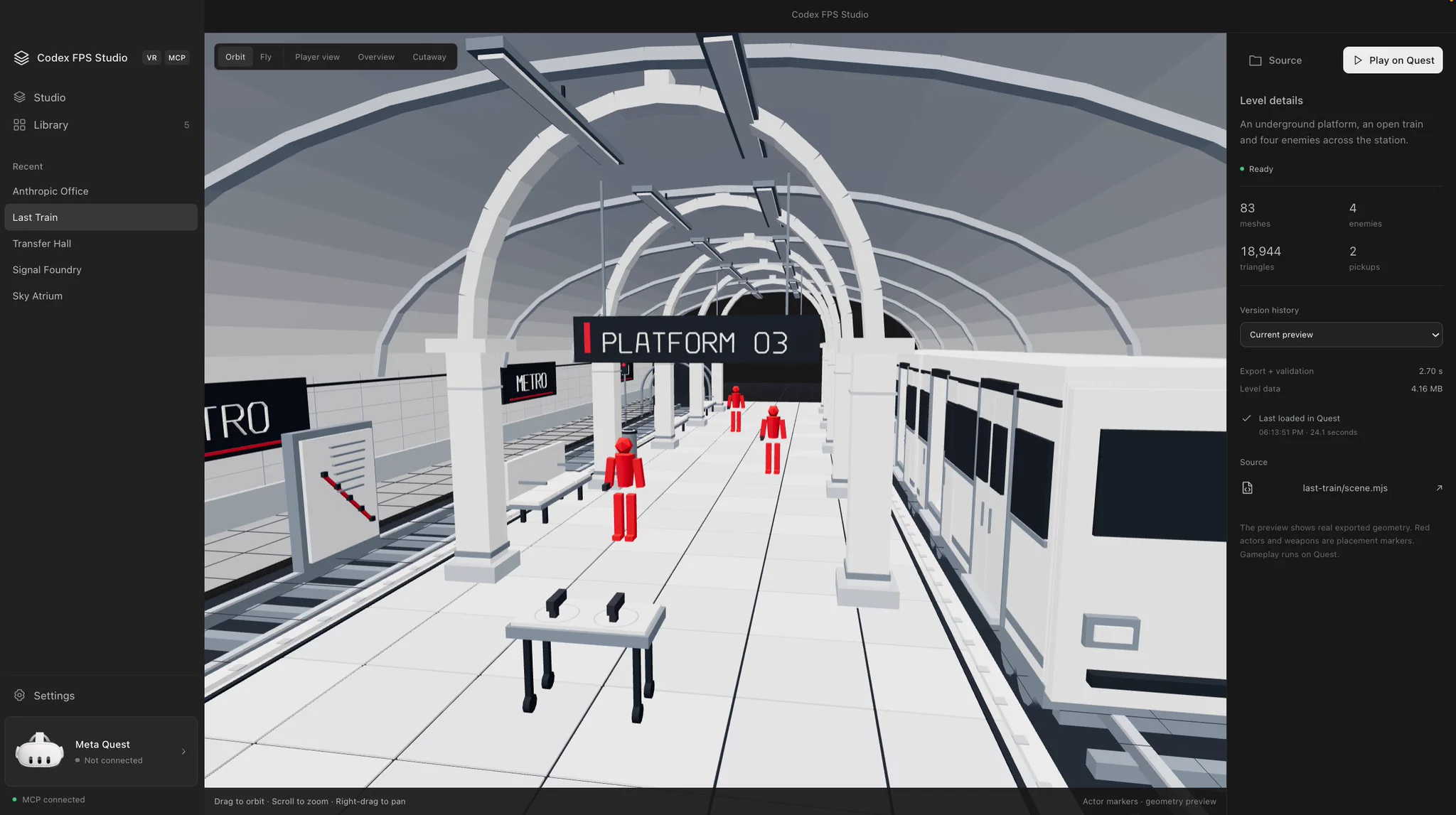Click the 2 pickups value

(1353, 252)
